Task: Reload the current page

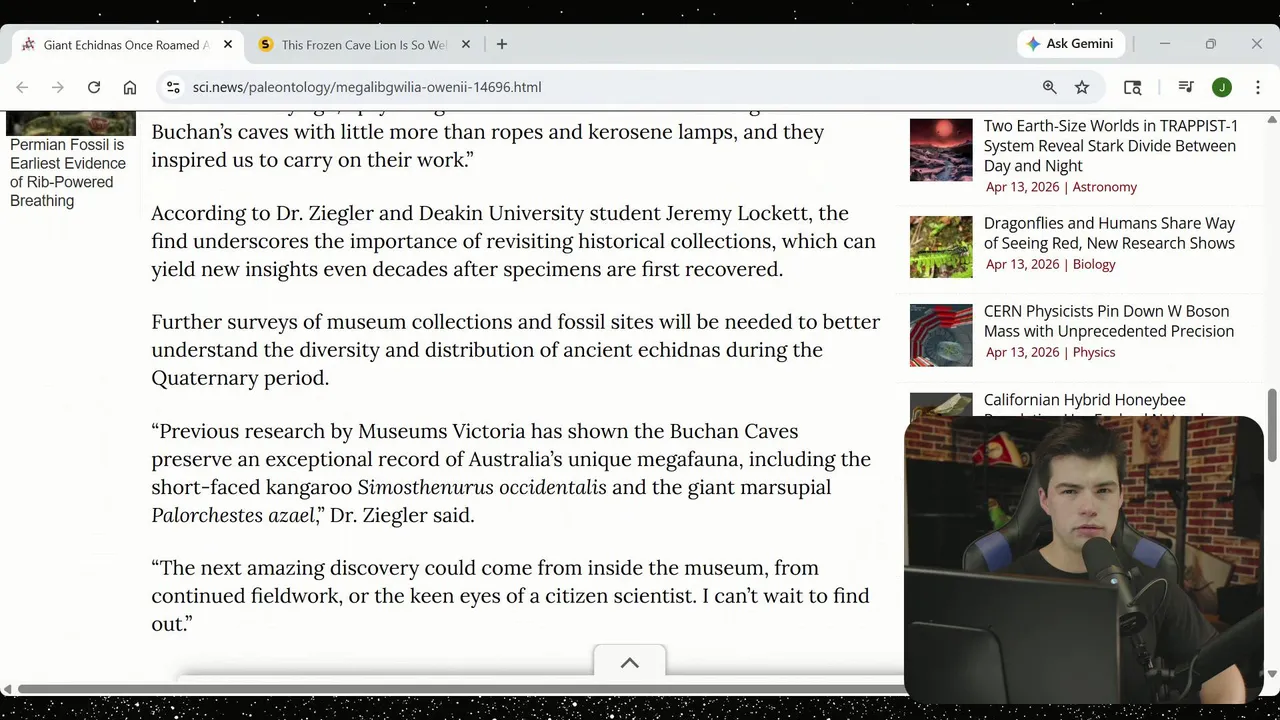Action: click(x=94, y=87)
